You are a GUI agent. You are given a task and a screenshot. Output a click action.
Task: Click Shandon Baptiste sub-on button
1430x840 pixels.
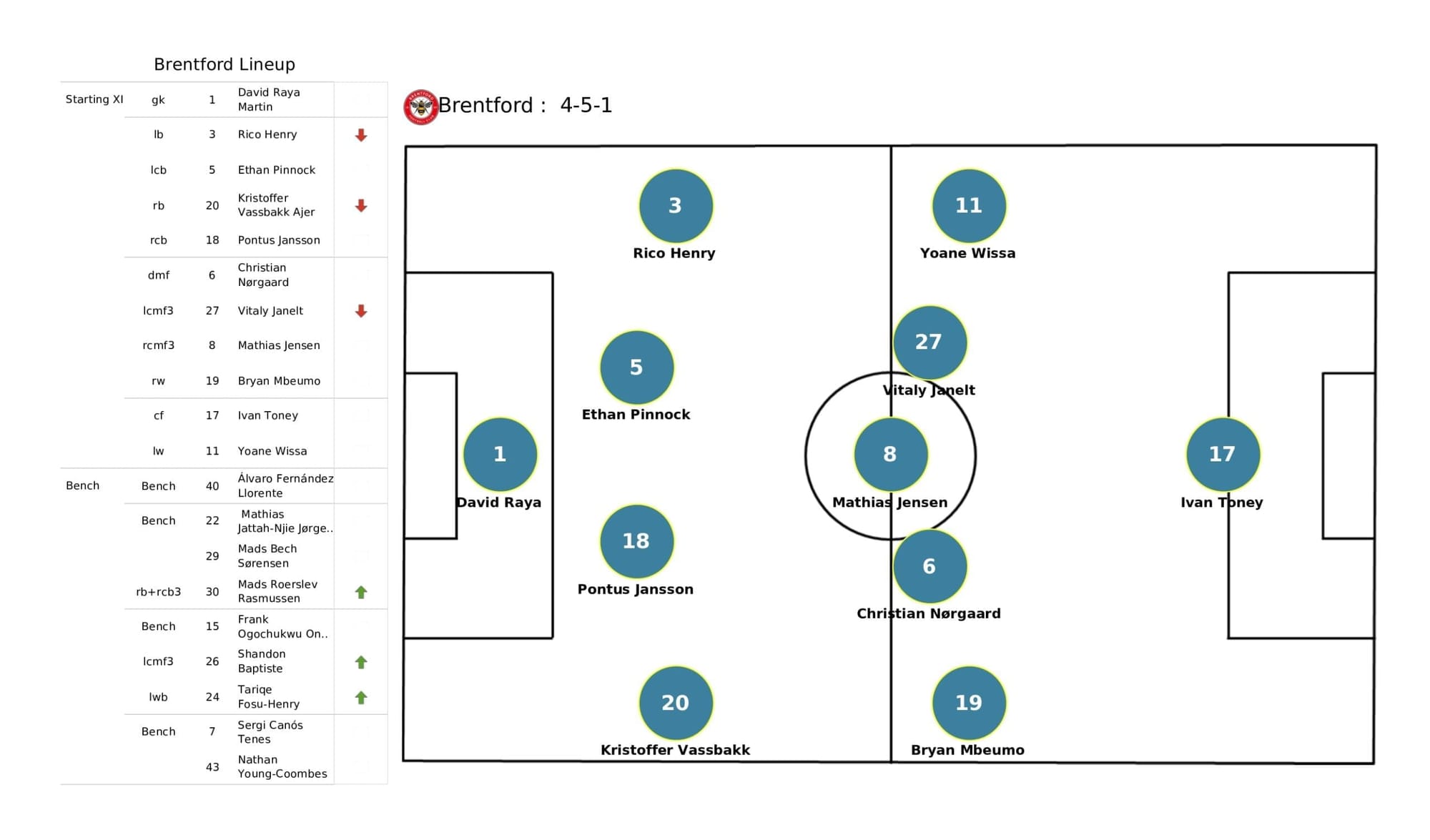click(x=362, y=662)
